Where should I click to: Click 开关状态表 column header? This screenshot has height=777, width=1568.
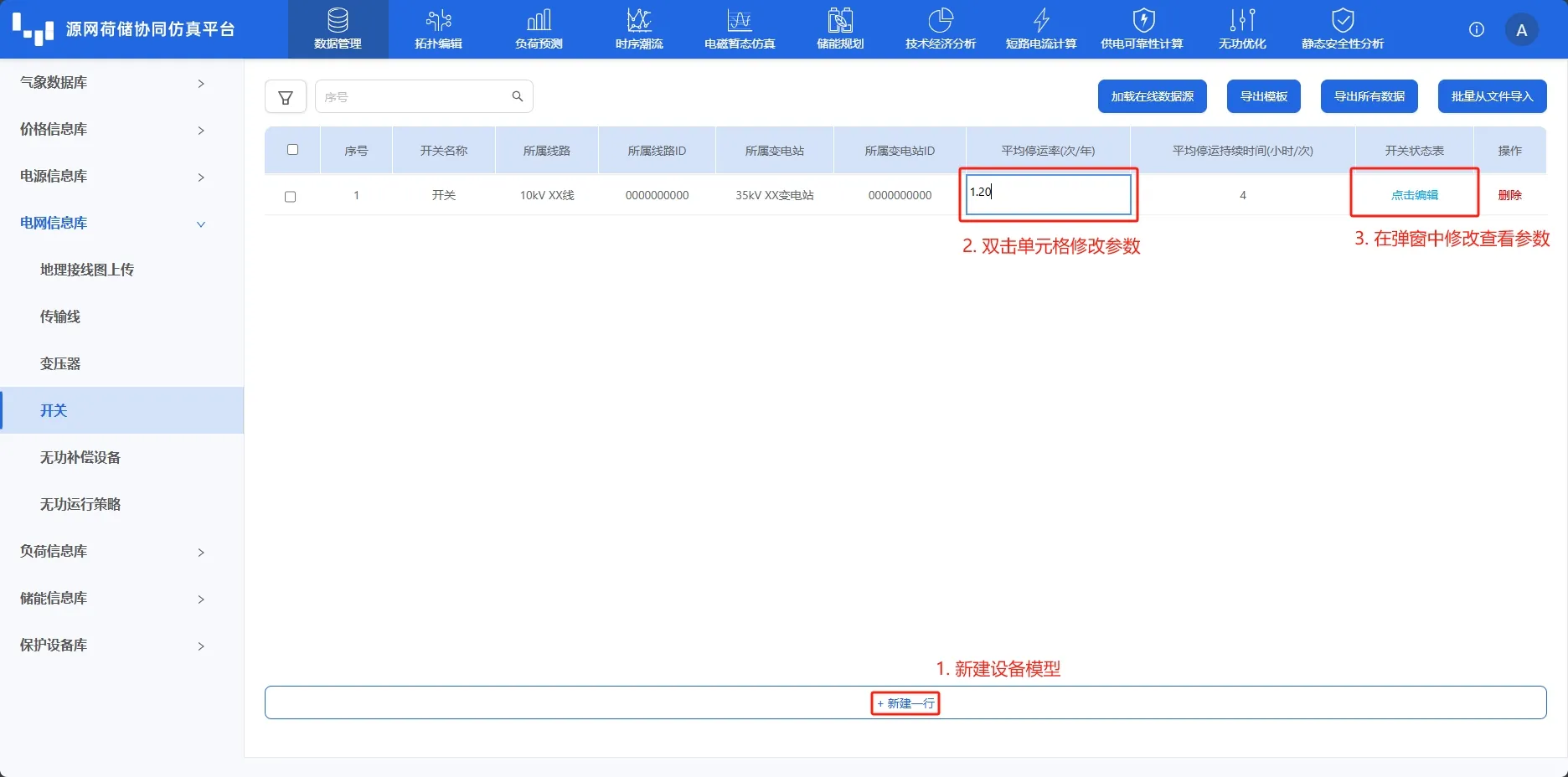click(x=1415, y=151)
